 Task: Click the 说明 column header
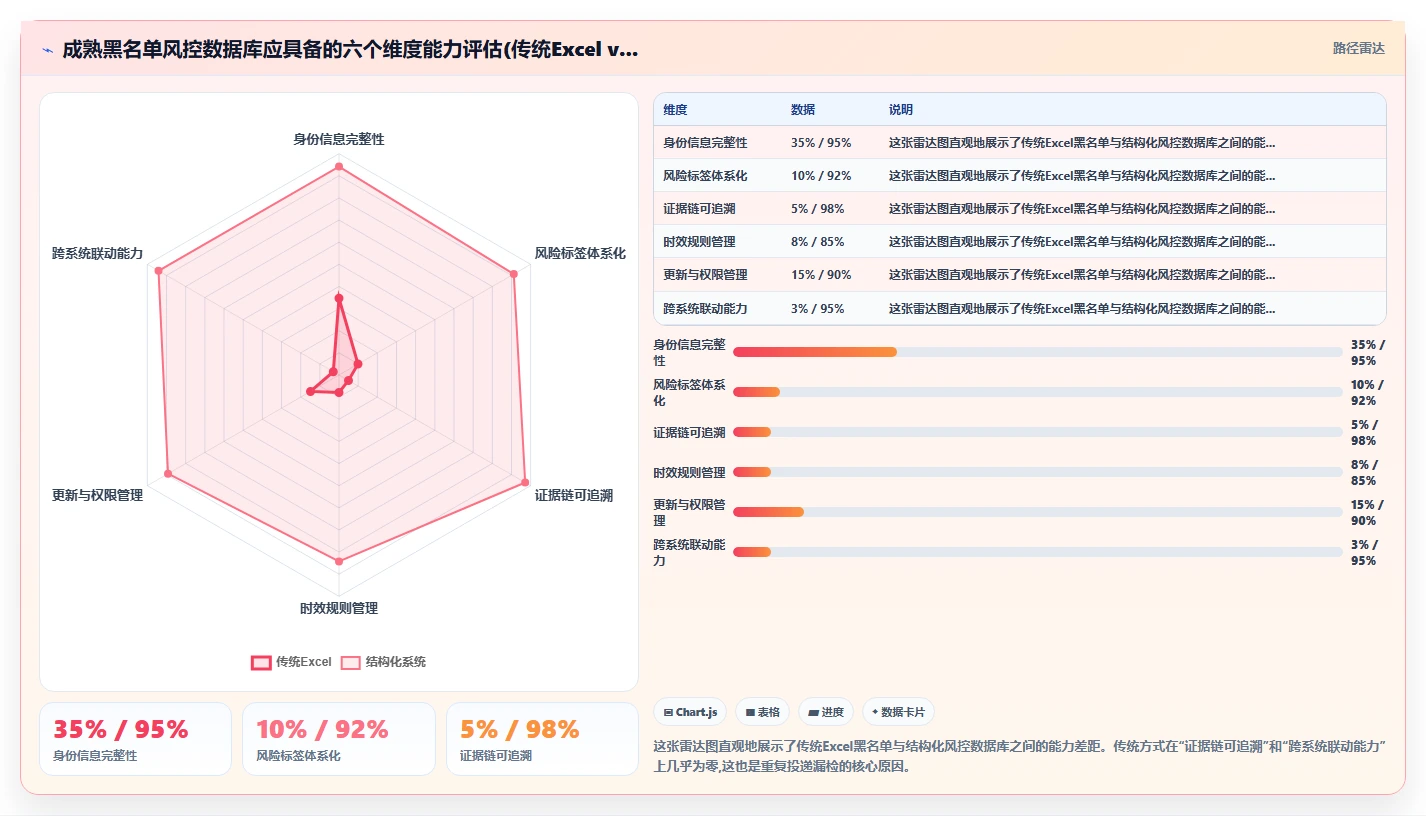click(x=900, y=110)
